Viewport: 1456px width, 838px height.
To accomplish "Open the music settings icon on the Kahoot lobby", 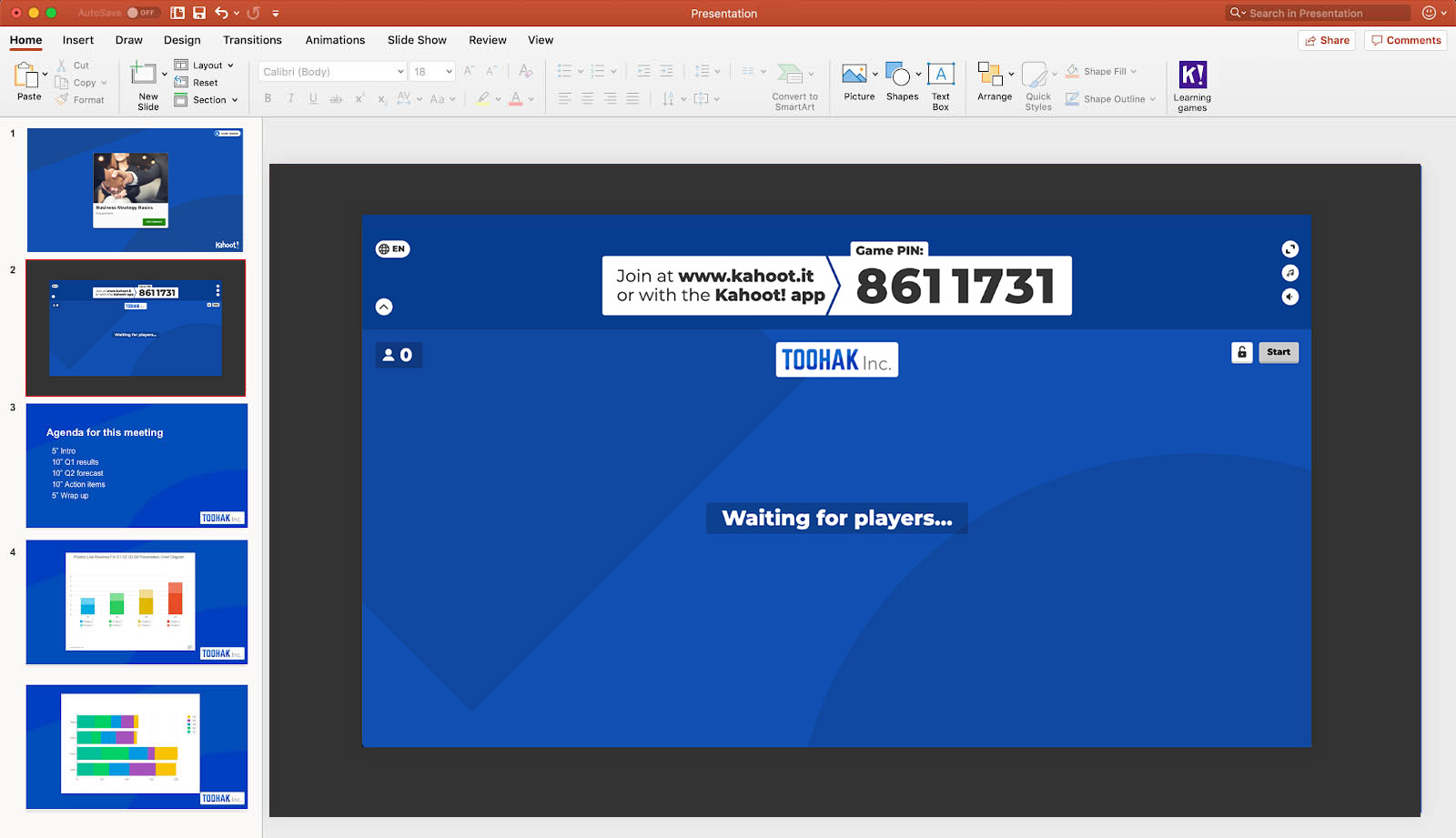I will tap(1290, 272).
